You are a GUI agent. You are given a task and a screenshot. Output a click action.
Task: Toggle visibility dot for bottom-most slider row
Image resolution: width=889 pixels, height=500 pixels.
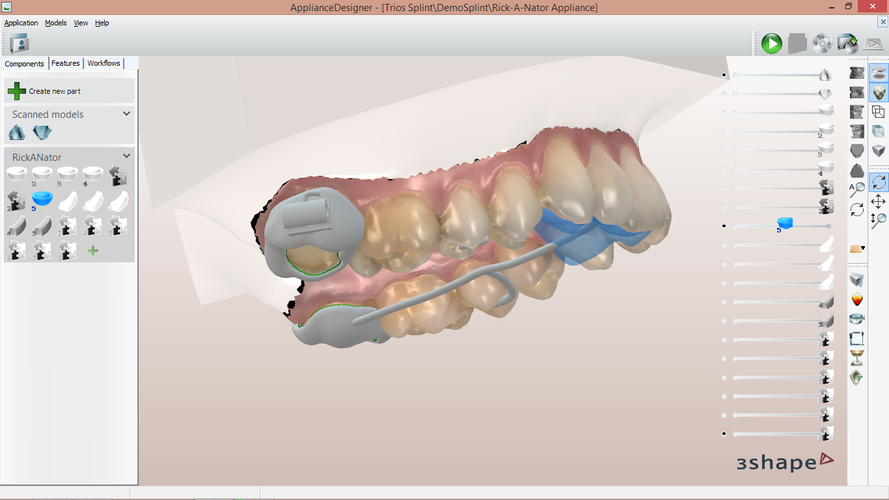tap(724, 434)
